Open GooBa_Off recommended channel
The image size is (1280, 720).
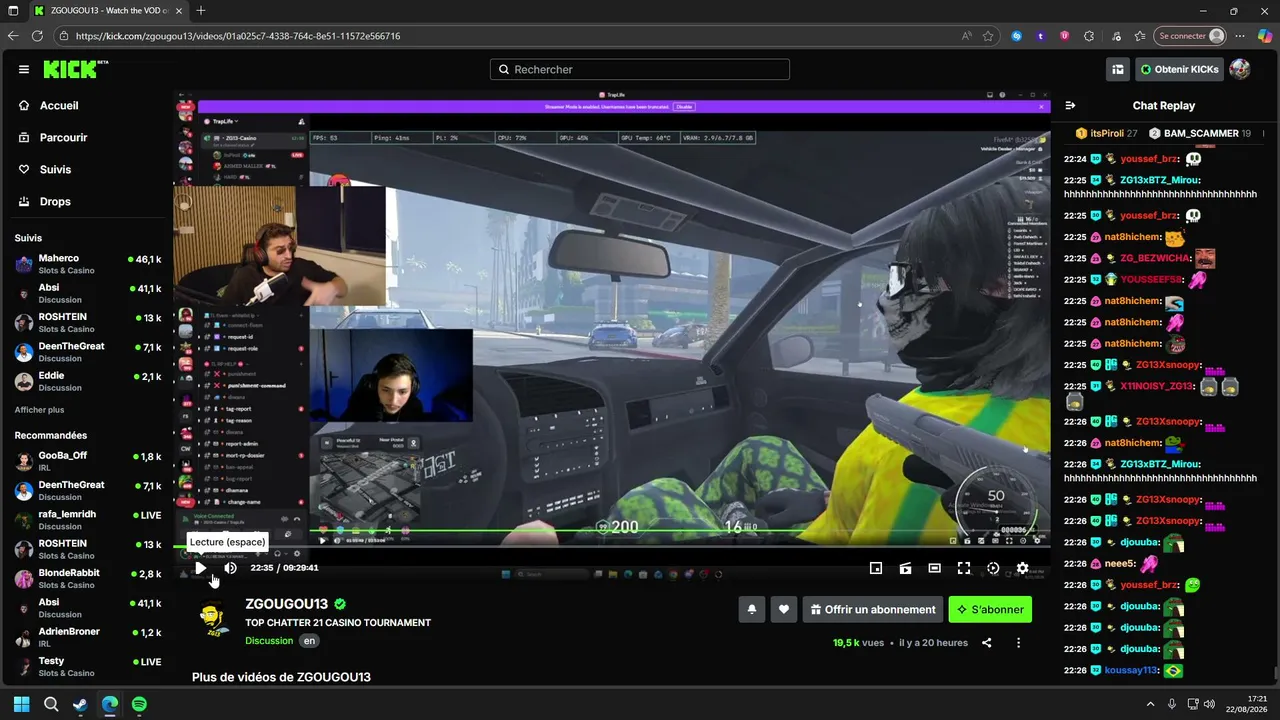[88, 461]
